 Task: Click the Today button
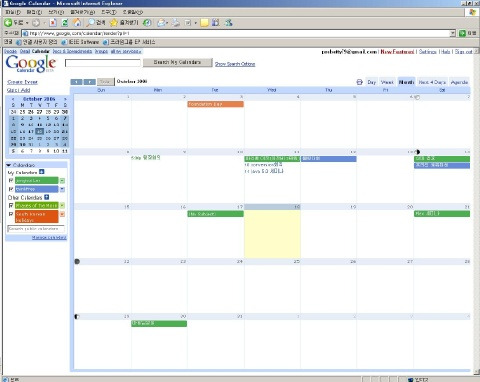pos(105,82)
